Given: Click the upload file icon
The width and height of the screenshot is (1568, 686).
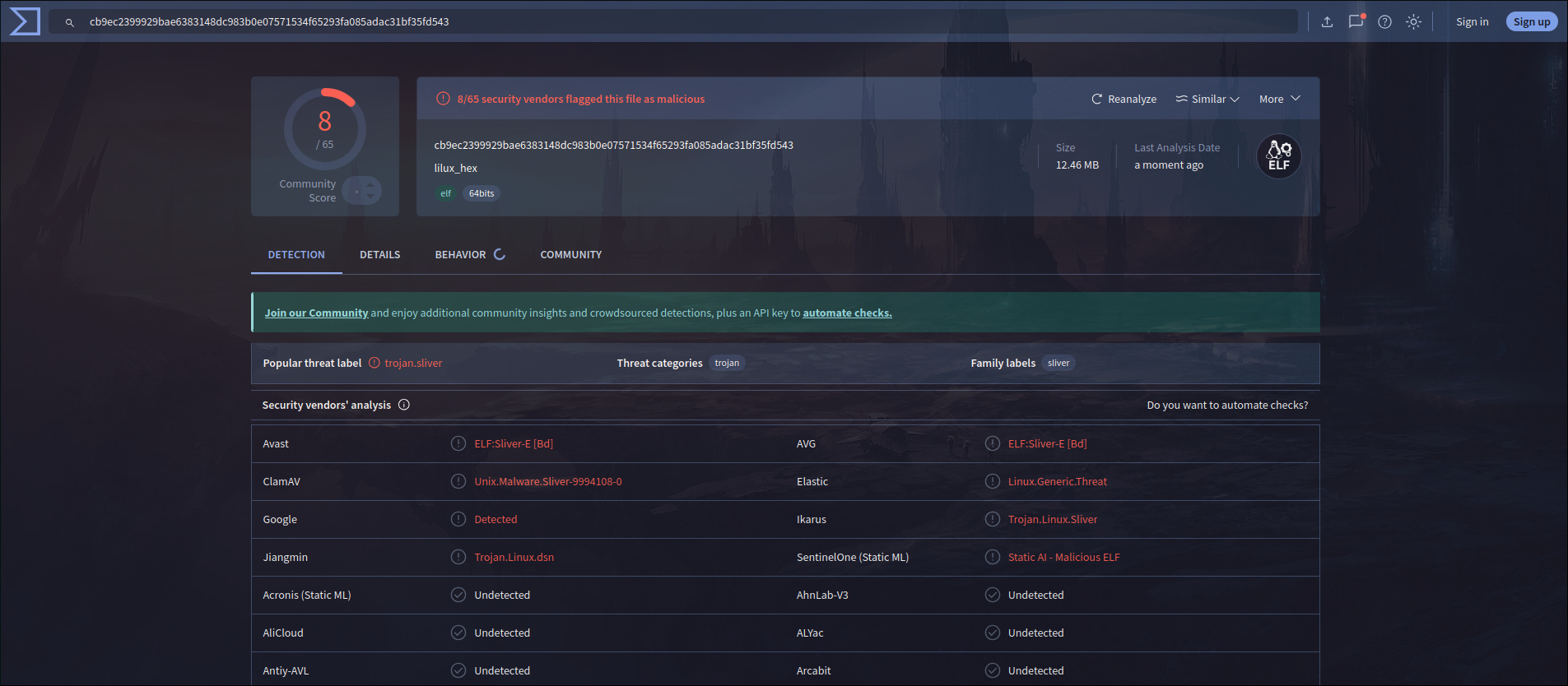Looking at the screenshot, I should (1327, 22).
